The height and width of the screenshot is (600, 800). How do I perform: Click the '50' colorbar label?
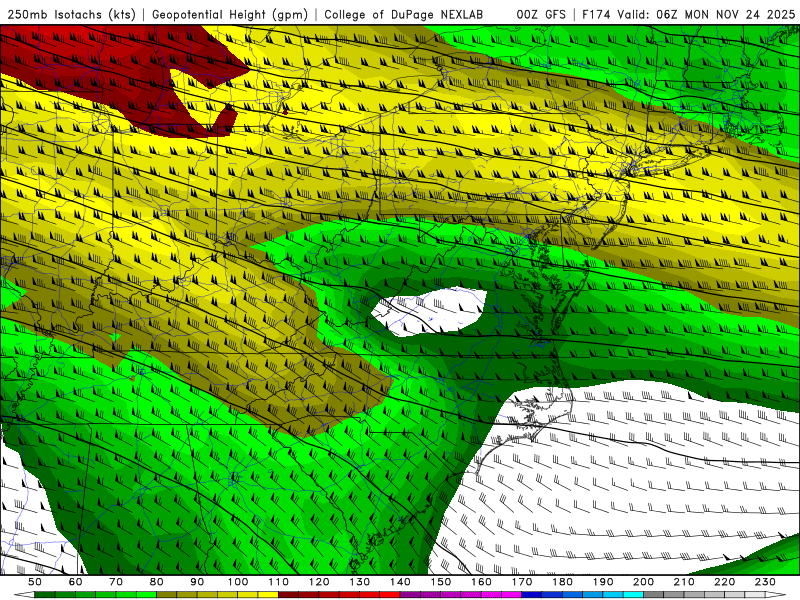35,582
